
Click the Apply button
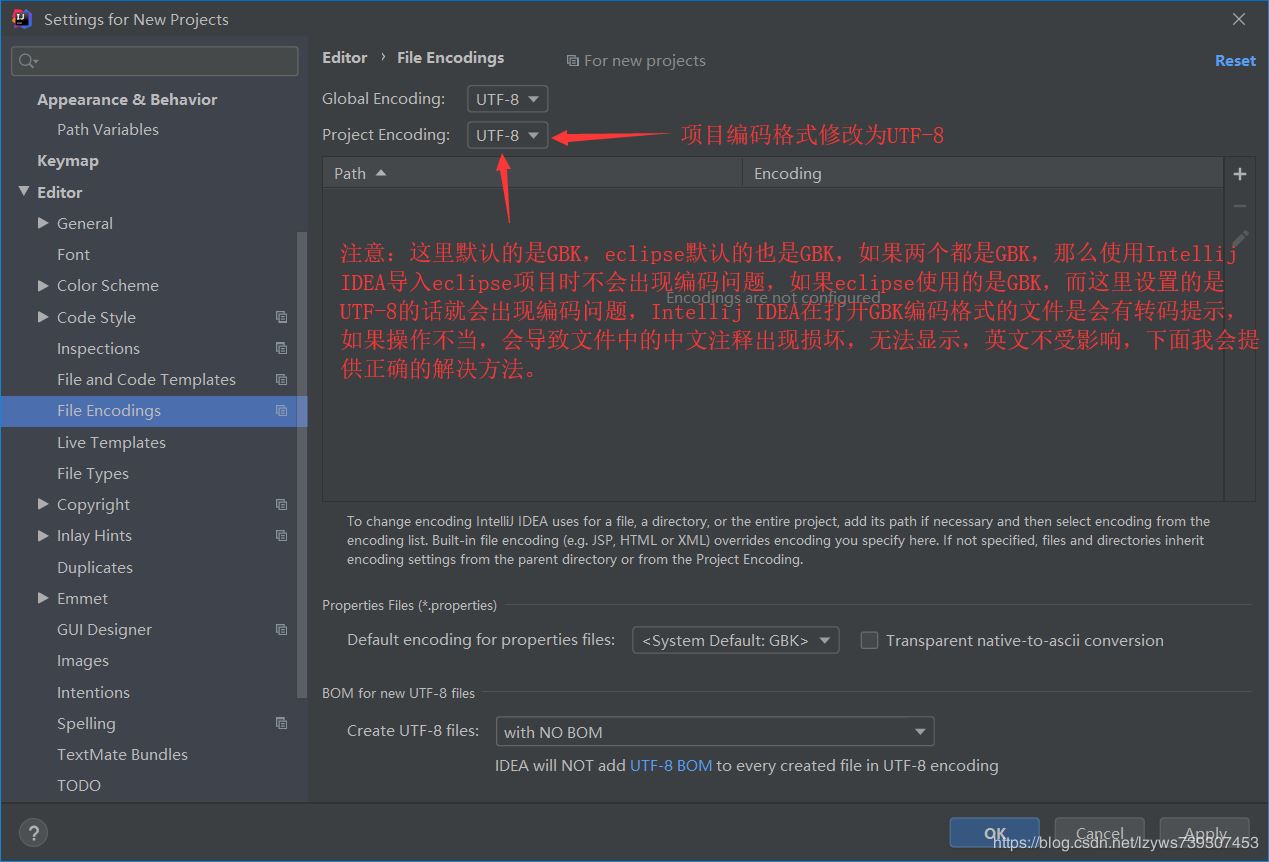(x=1205, y=833)
